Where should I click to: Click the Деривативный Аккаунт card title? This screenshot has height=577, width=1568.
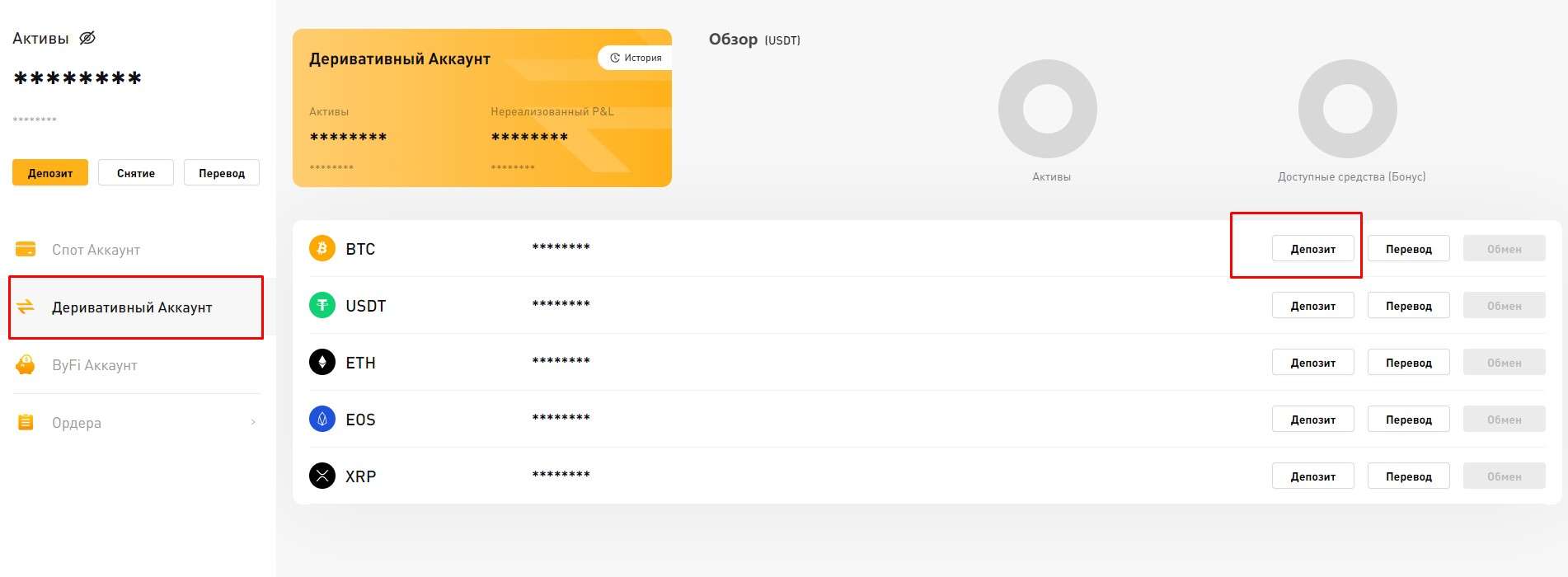(x=400, y=59)
